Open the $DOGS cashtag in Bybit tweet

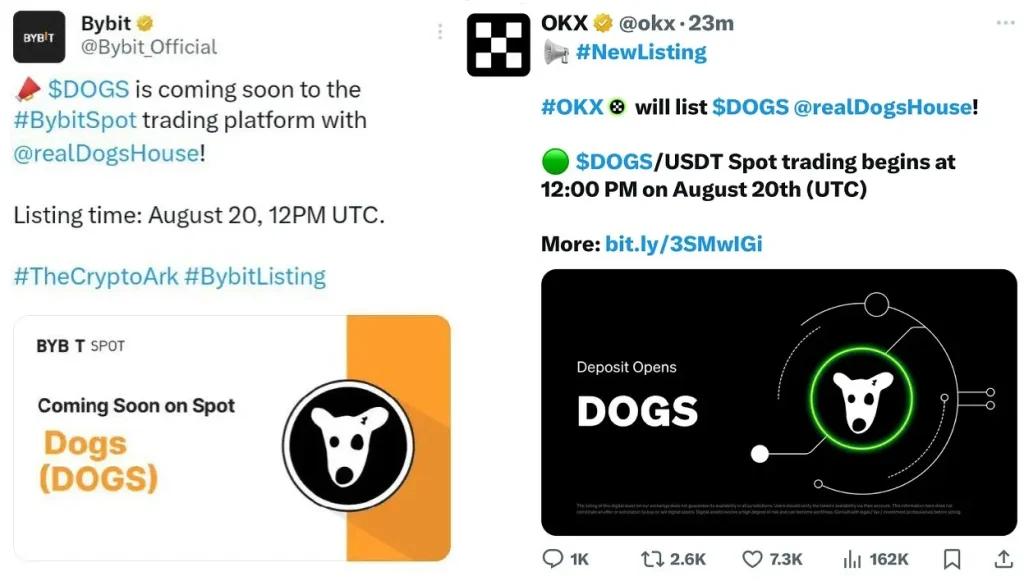(88, 89)
